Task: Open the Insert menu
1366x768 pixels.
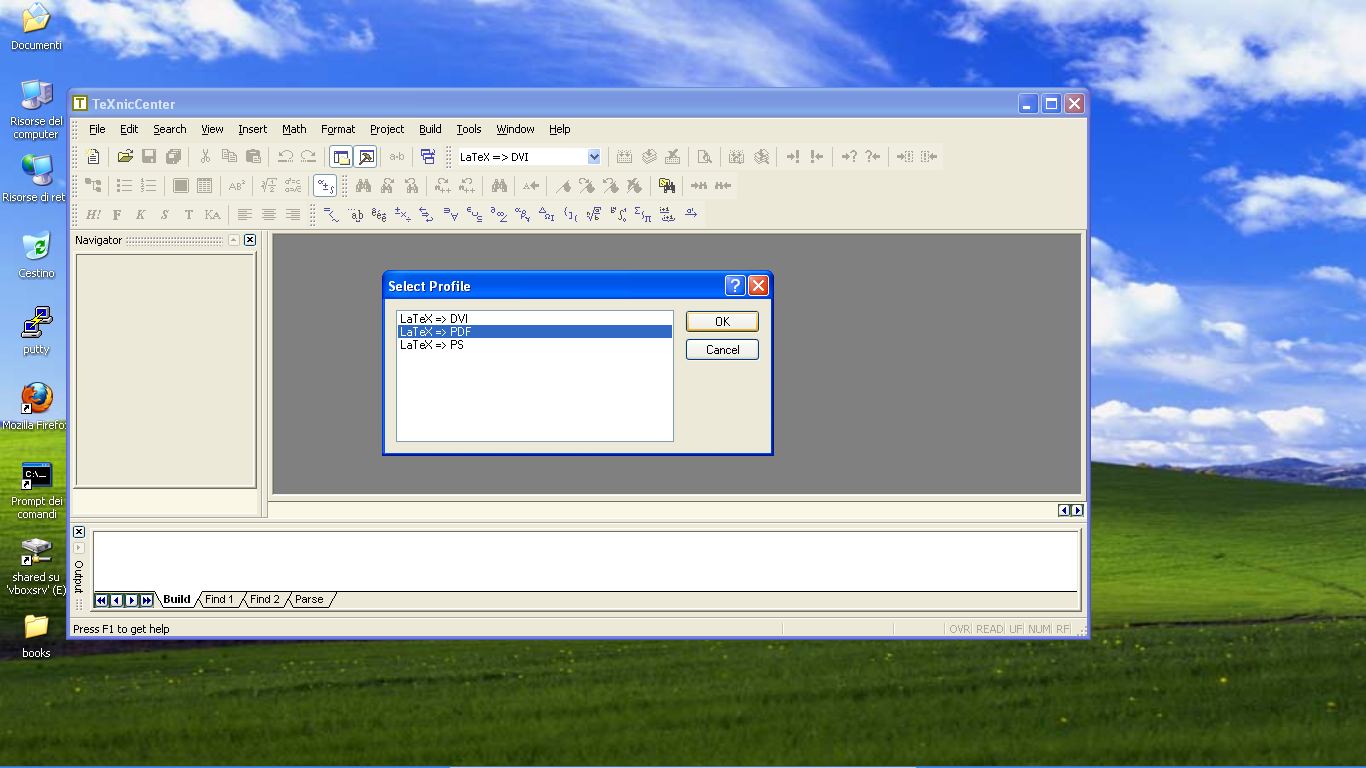Action: (x=253, y=129)
